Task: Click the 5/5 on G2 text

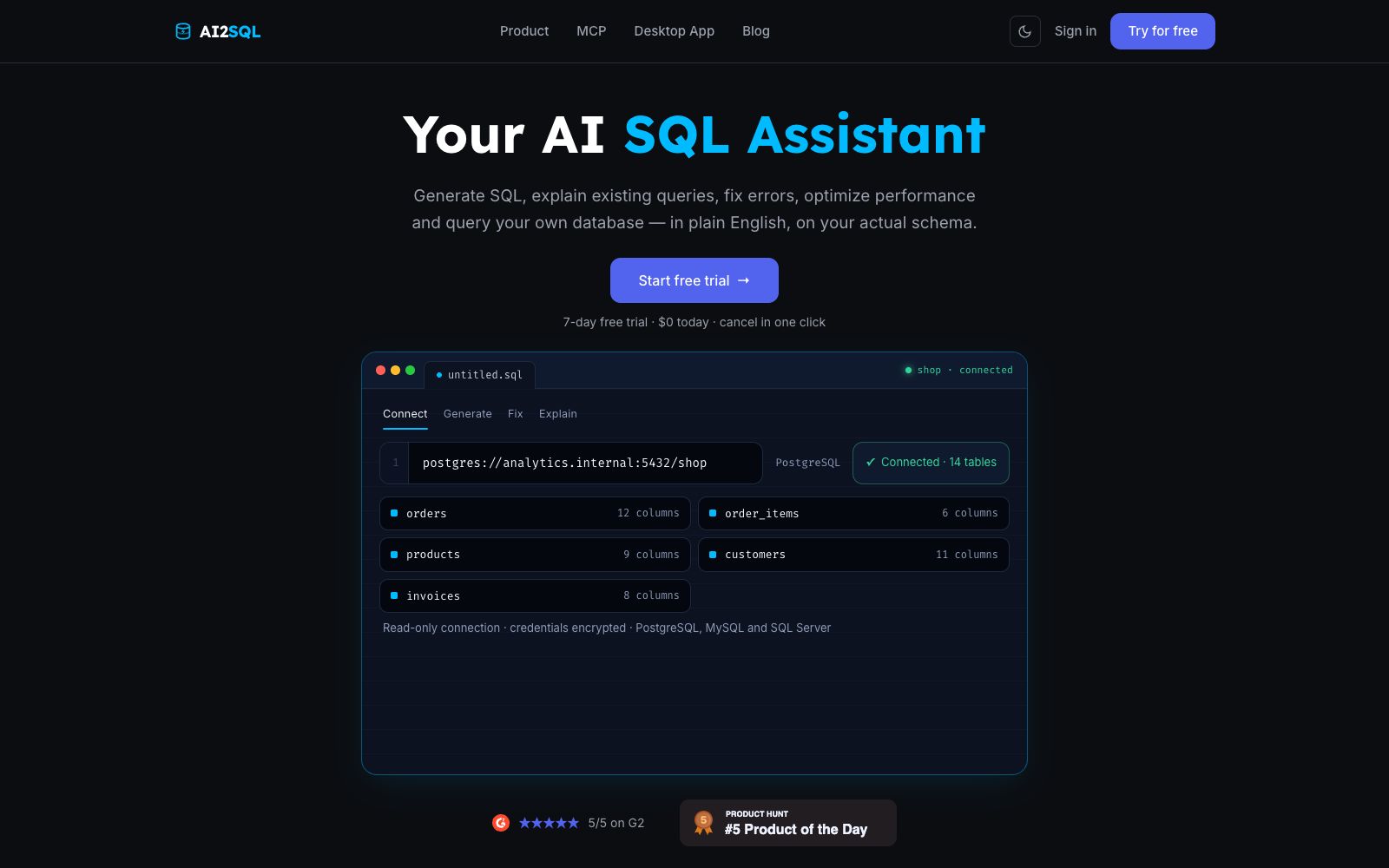Action: (616, 823)
